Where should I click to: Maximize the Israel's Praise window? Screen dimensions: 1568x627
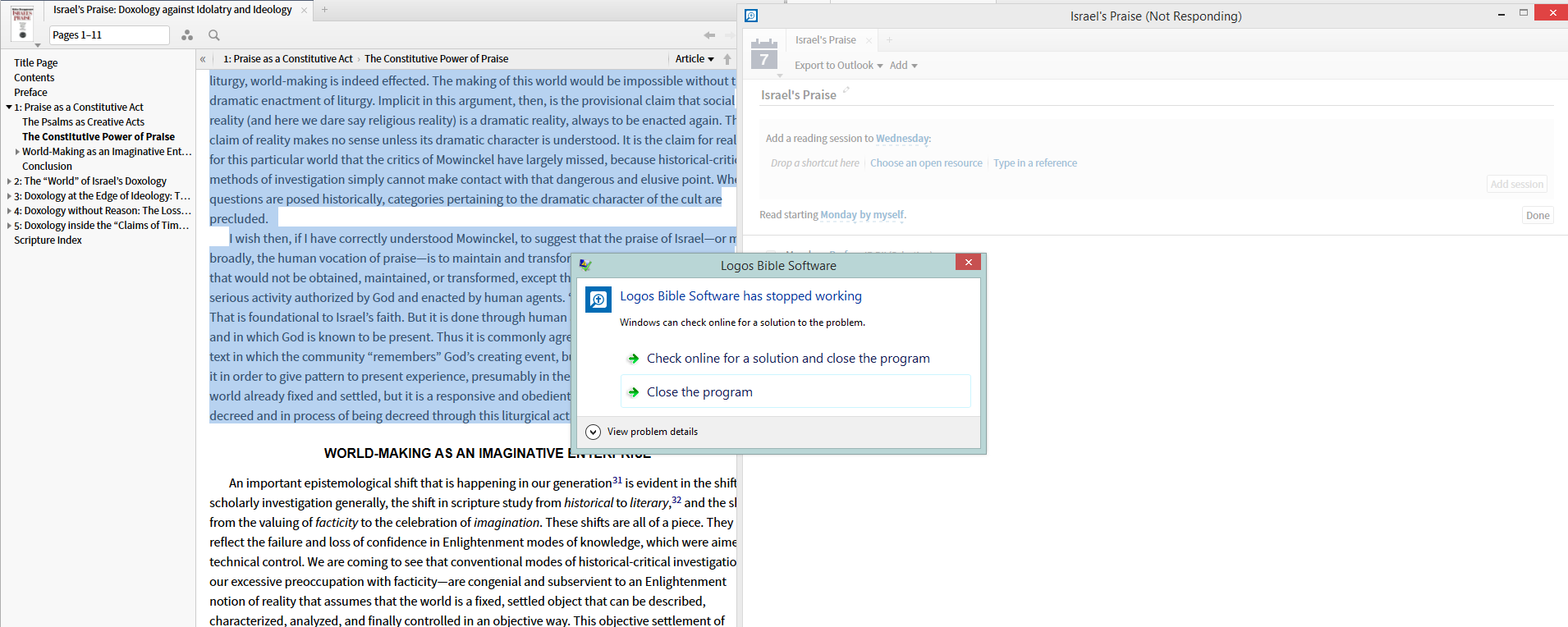tap(1524, 12)
